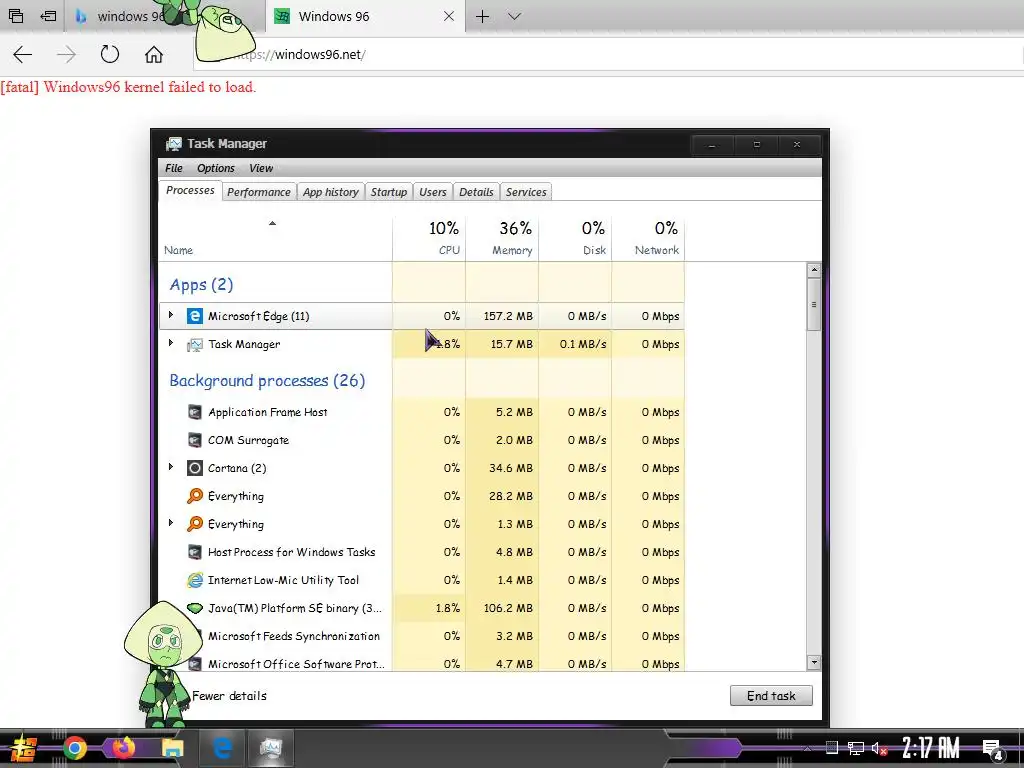The width and height of the screenshot is (1024, 768).
Task: Click the browser Back arrow
Action: click(23, 54)
